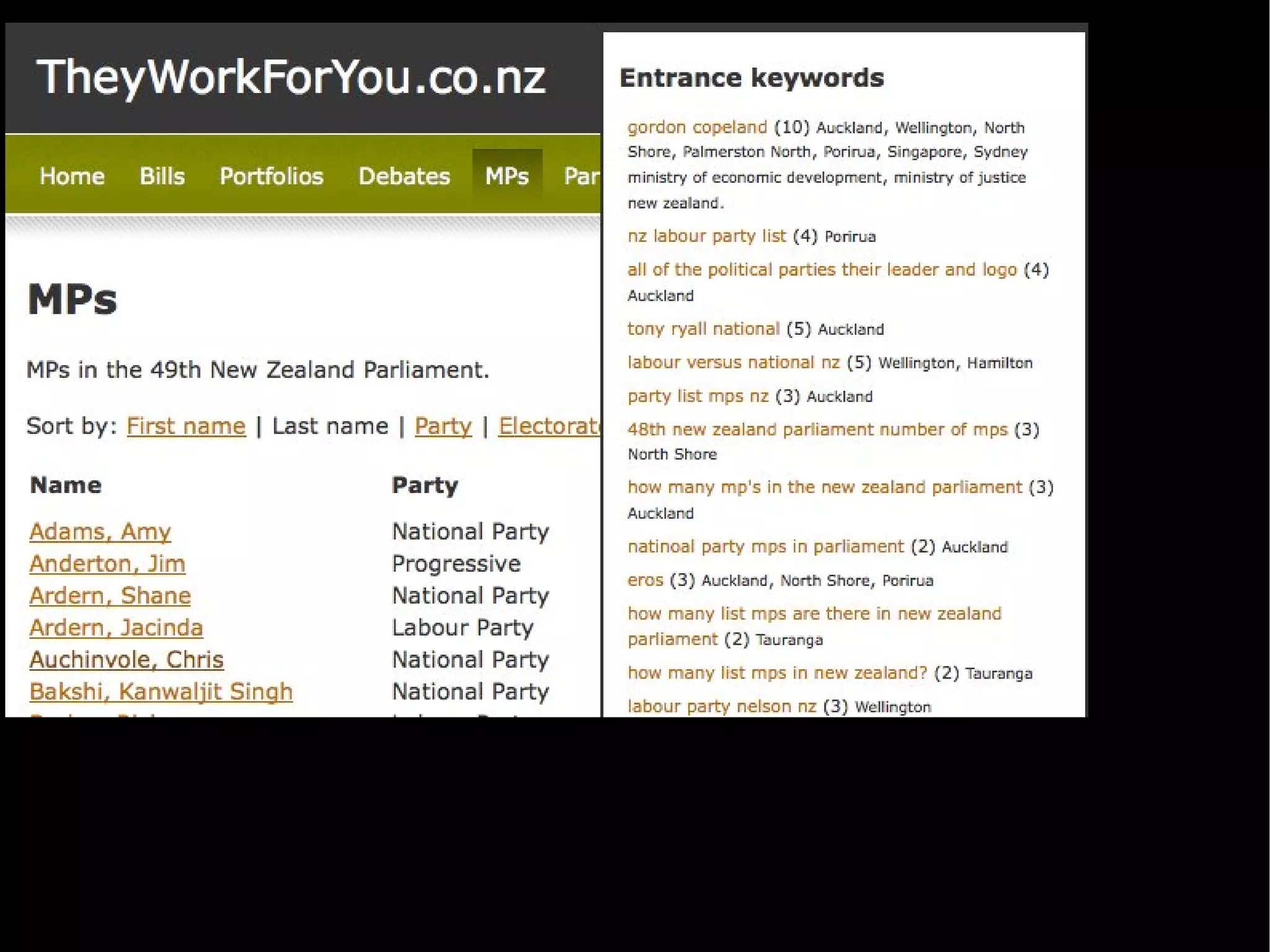Image resolution: width=1270 pixels, height=952 pixels.
Task: Click the gordon copeland keyword
Action: 697,127
